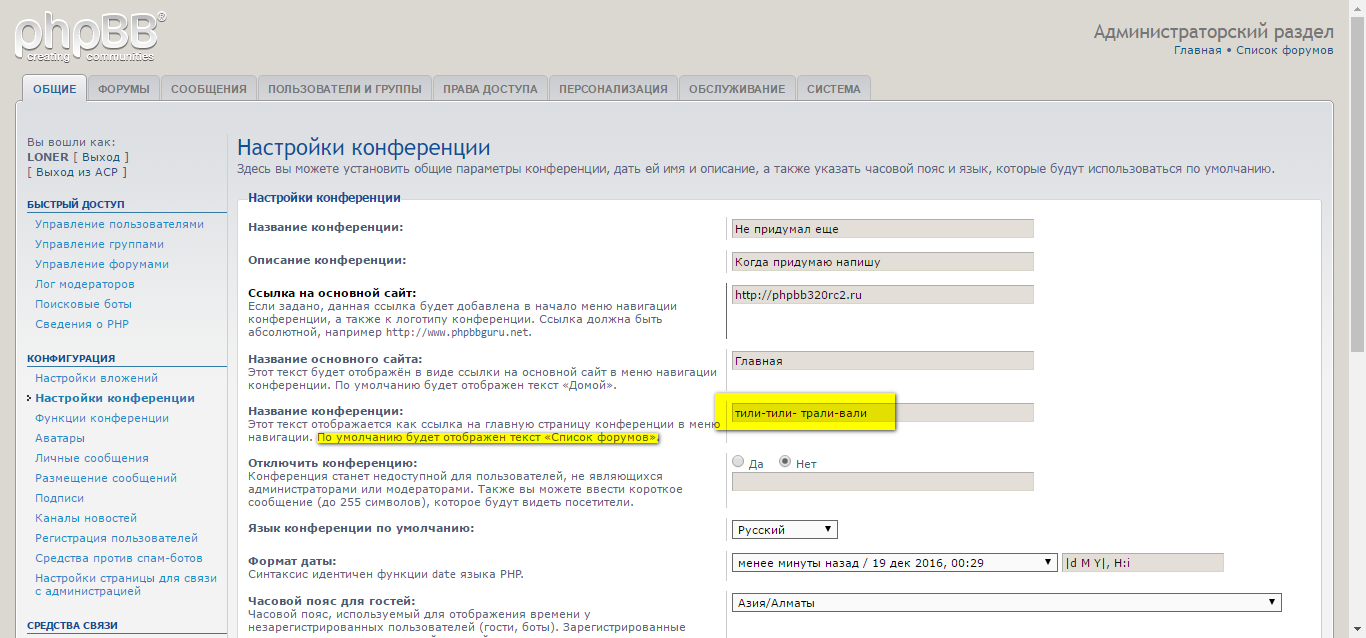Screen dimensions: 1366x638
Task: Click «Настройки конференции» in the sidebar menu
Action: click(x=115, y=398)
